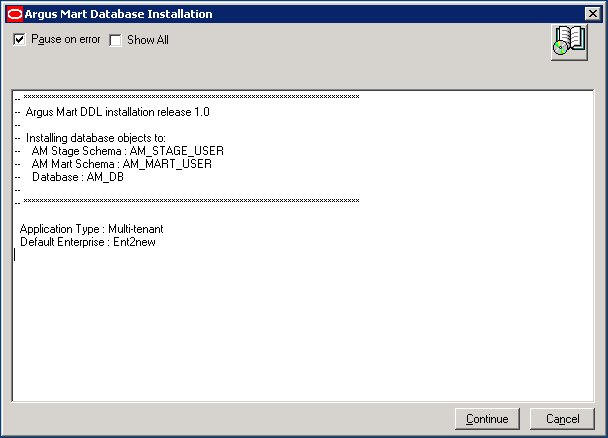Enable the Show All checkbox
The height and width of the screenshot is (438, 608).
point(116,40)
